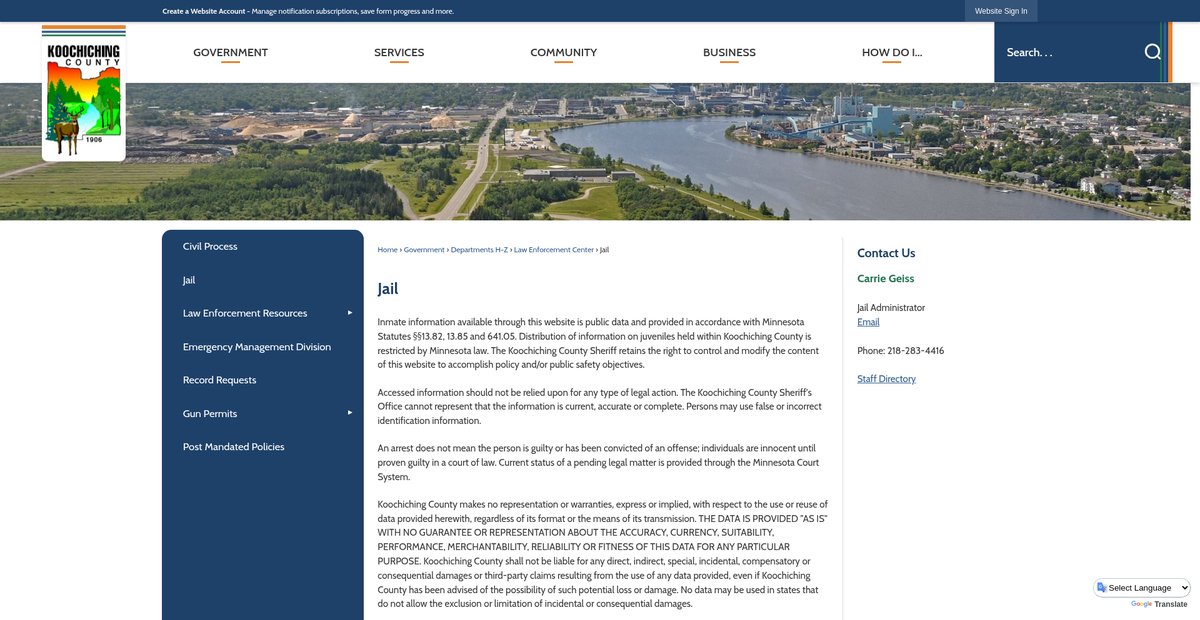
Task: Click the jail administrator Email link
Action: tap(868, 322)
